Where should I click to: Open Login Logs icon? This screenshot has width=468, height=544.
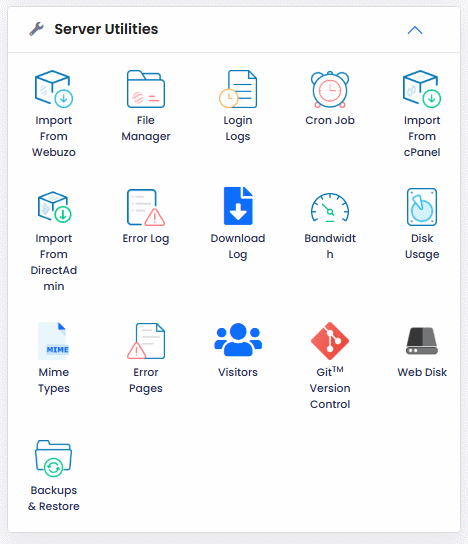pyautogui.click(x=238, y=89)
